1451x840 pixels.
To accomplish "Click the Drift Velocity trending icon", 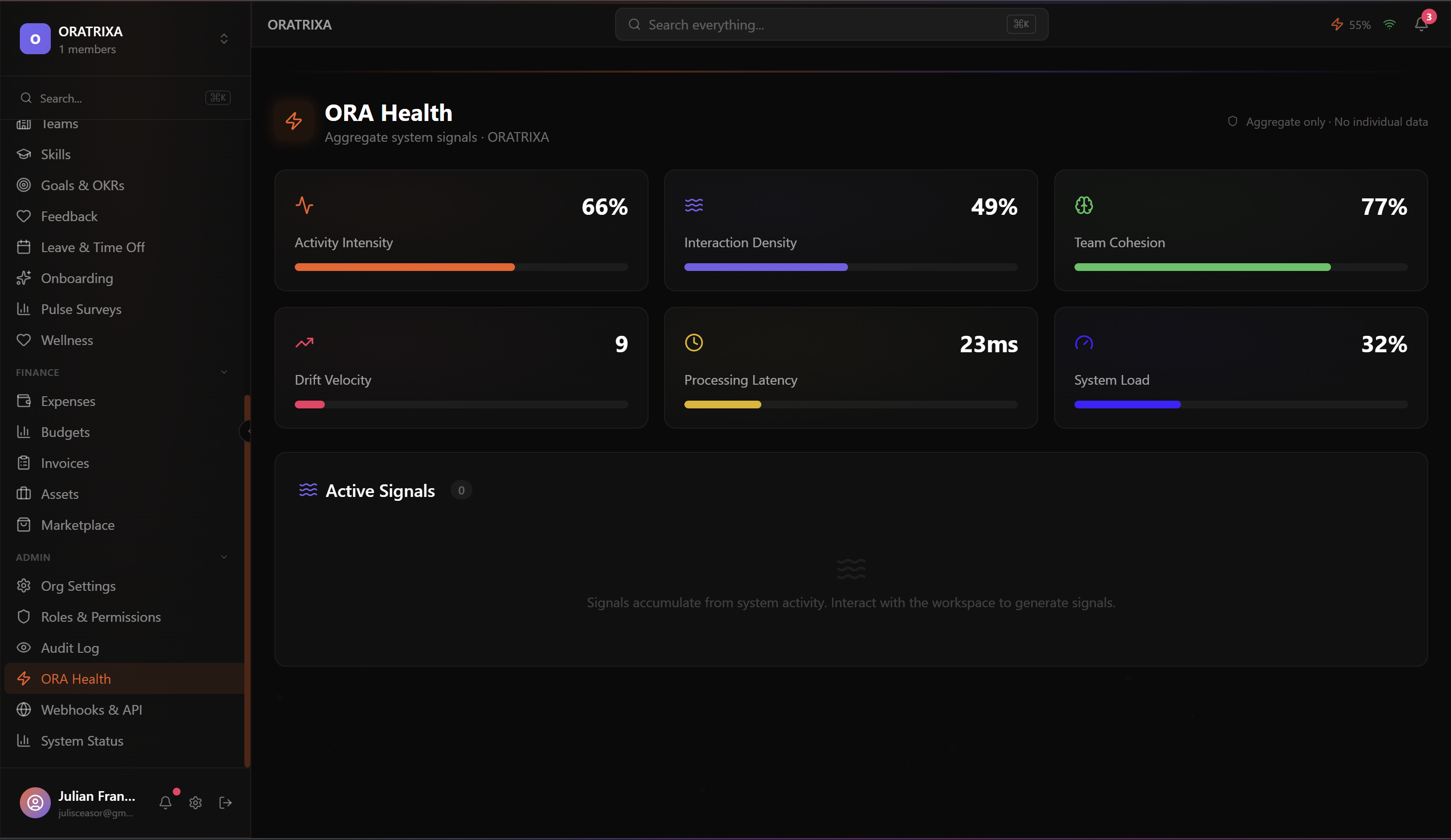I will (x=304, y=343).
